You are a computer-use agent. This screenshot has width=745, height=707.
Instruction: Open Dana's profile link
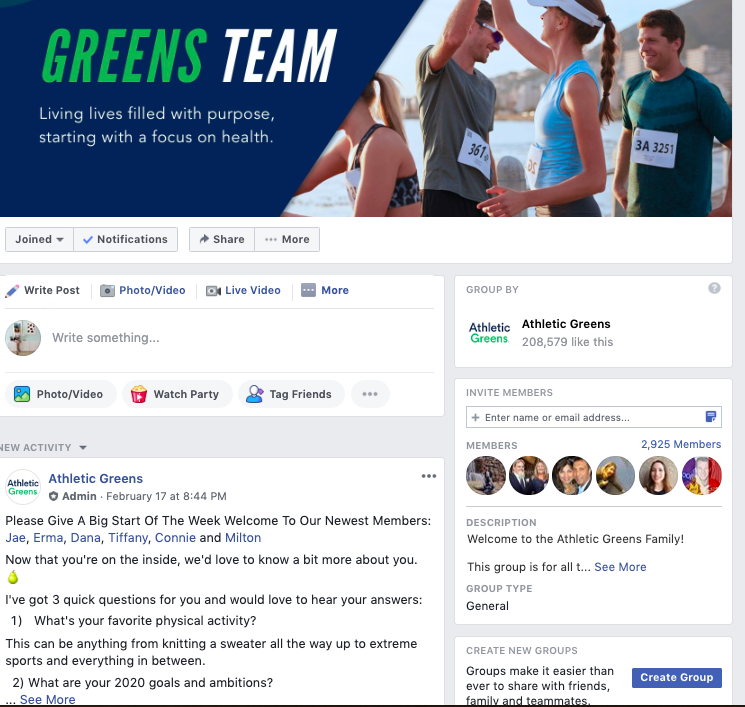click(86, 538)
